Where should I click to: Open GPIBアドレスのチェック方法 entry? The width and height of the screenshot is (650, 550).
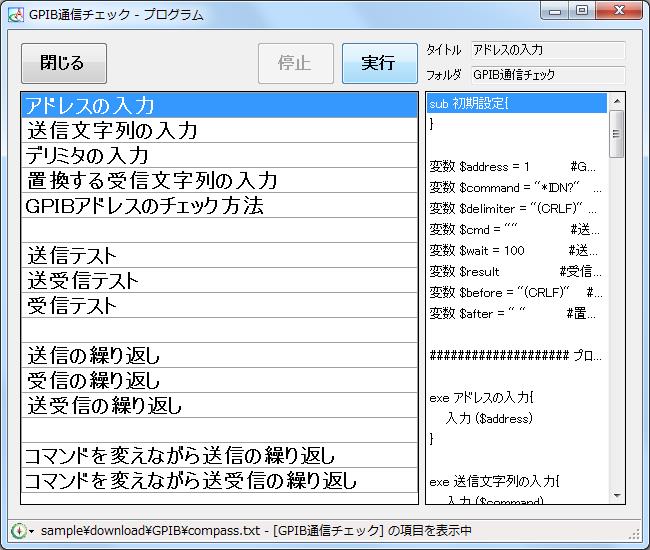pyautogui.click(x=219, y=205)
